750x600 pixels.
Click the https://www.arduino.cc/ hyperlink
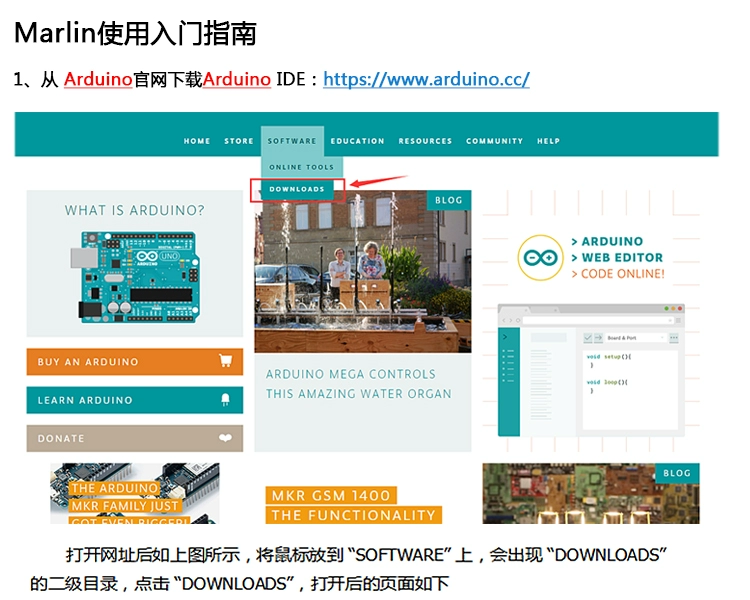(426, 79)
